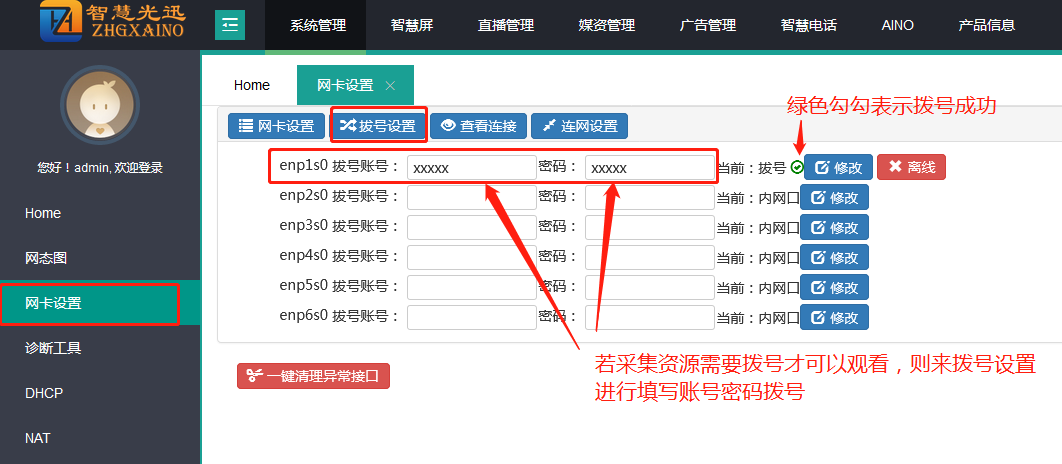Click the hamburger menu collapse icon
This screenshot has width=1062, height=464.
pos(230,24)
